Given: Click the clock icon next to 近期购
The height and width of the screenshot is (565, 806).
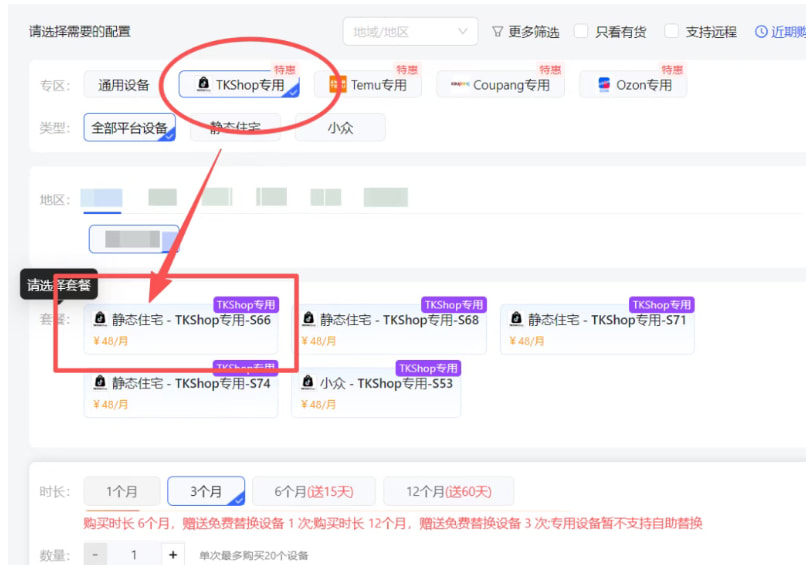Looking at the screenshot, I should (x=761, y=32).
